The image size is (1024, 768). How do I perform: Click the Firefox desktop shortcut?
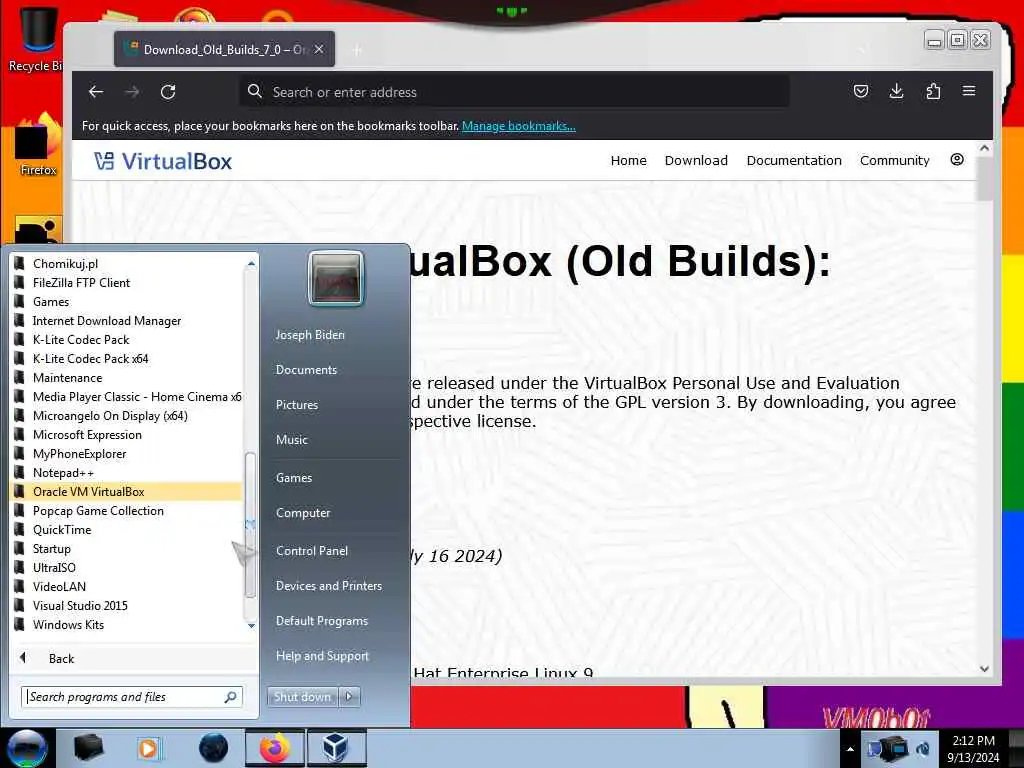click(x=38, y=145)
